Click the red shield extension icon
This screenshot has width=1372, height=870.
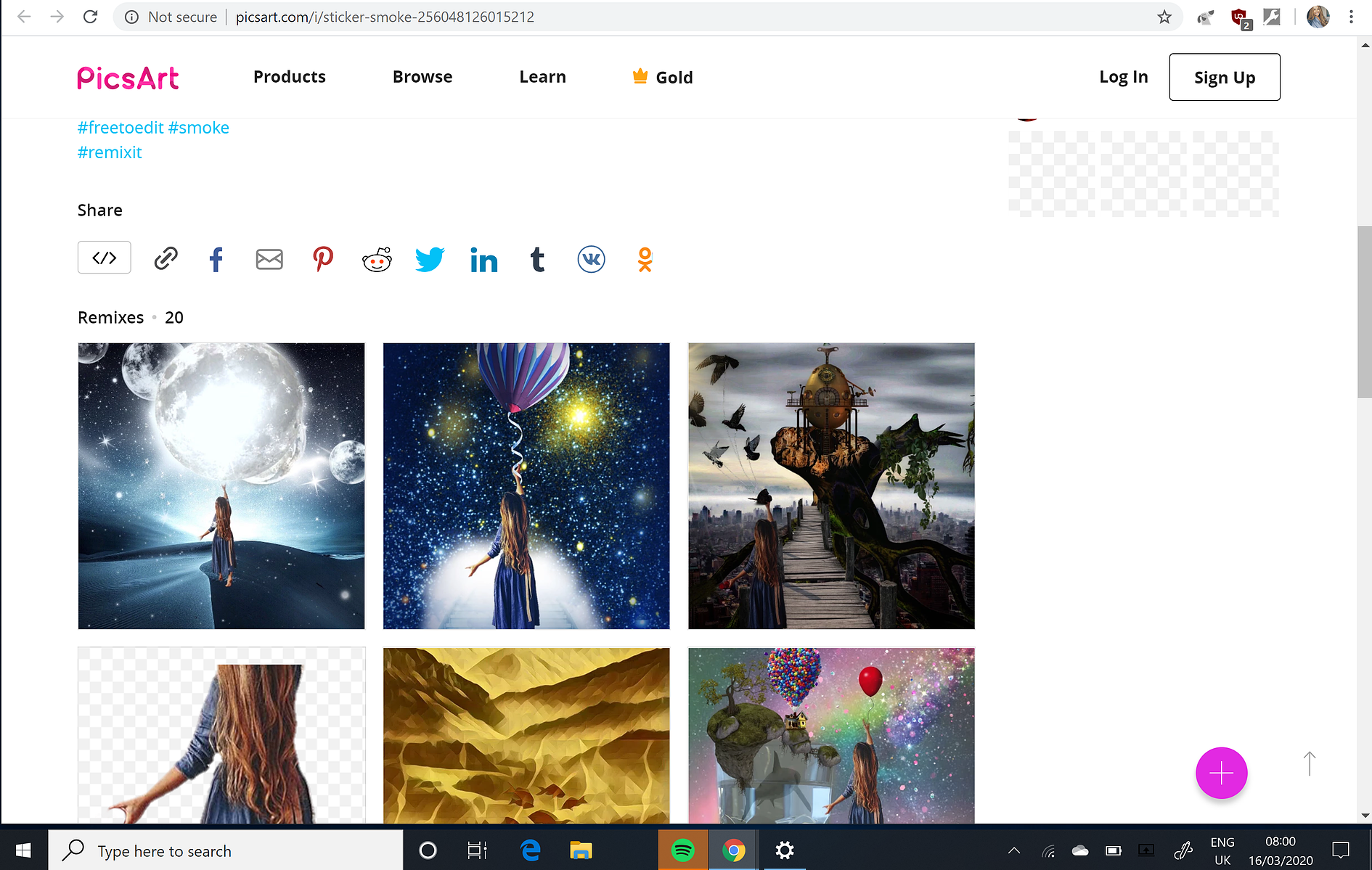(x=1240, y=17)
